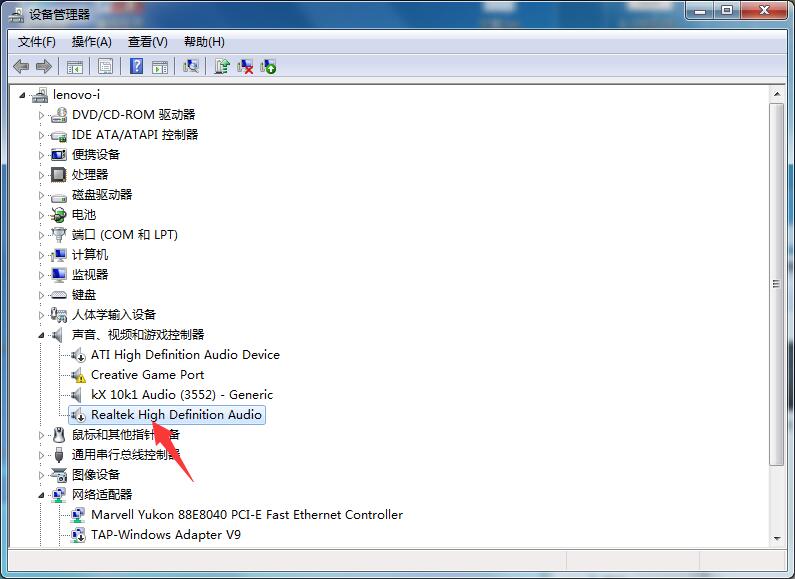Expand the 鼠标和其他指针设备 node
795x579 pixels.
[x=42, y=435]
